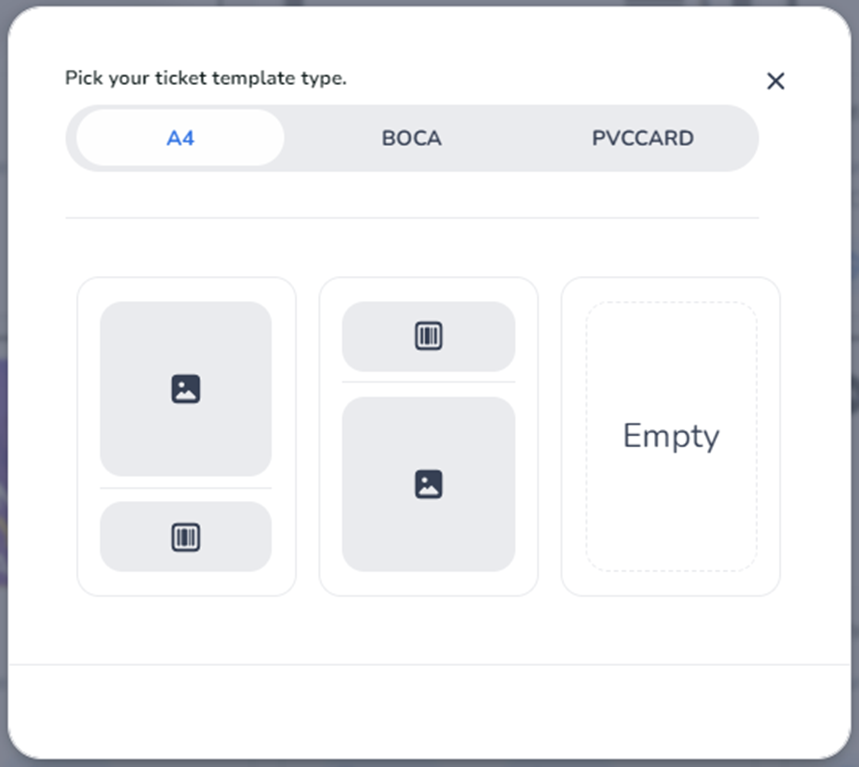Click the divider line in the first template card
The width and height of the screenshot is (859, 767).
[x=186, y=488]
